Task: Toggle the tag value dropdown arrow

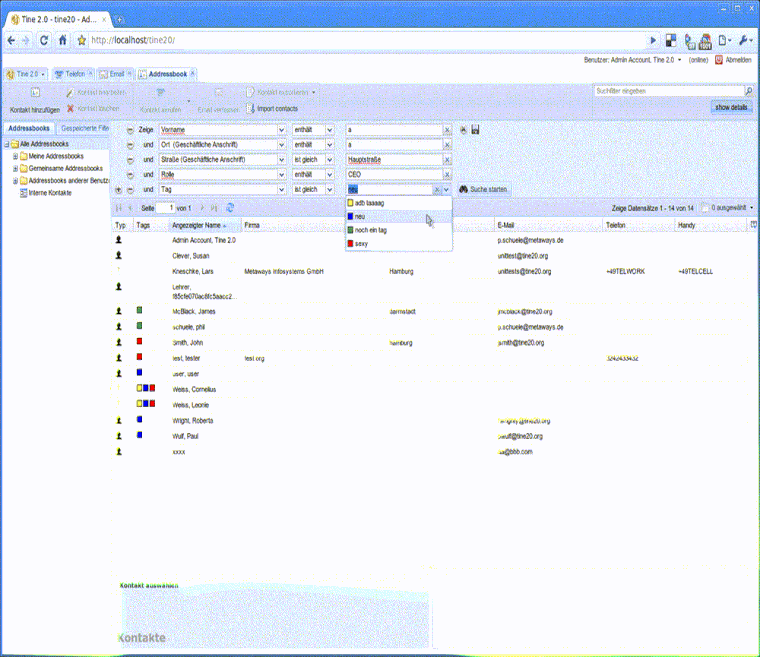Action: coord(446,190)
